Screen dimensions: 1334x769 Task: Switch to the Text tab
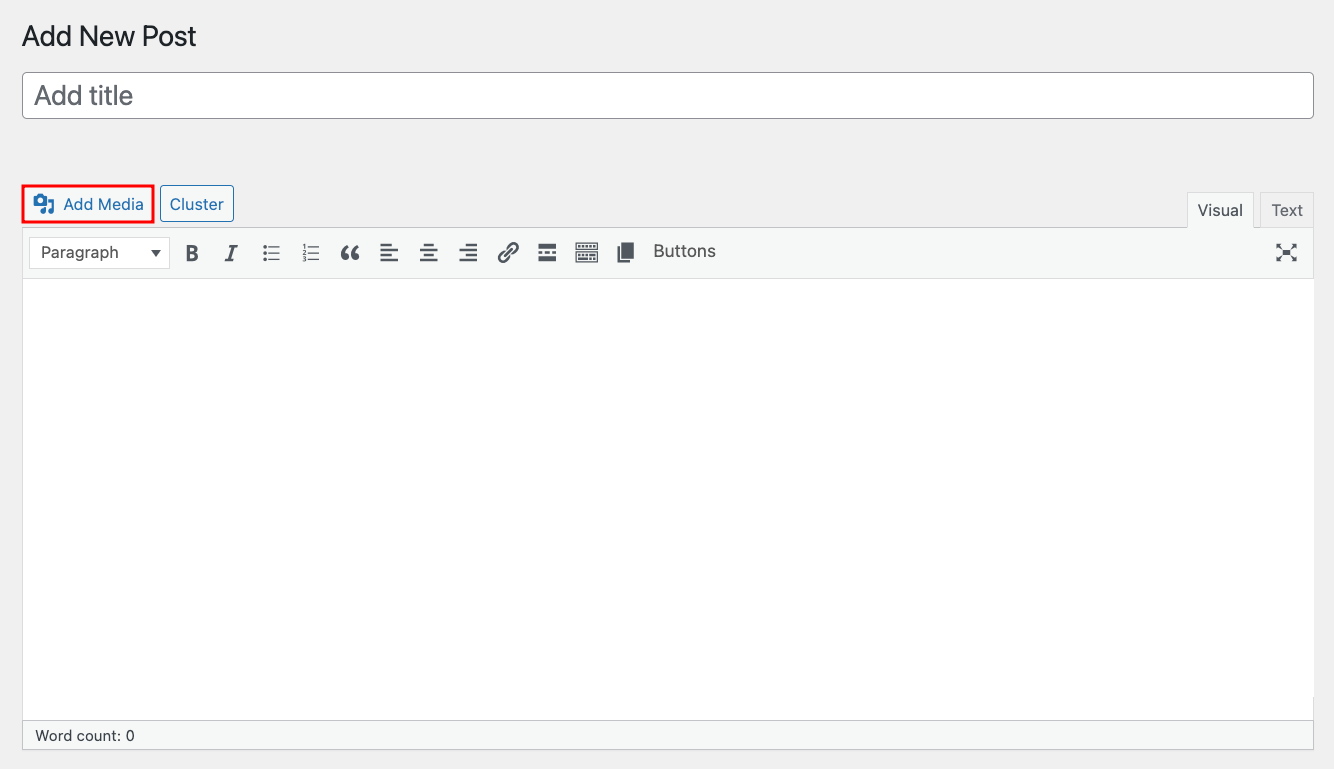point(1286,210)
